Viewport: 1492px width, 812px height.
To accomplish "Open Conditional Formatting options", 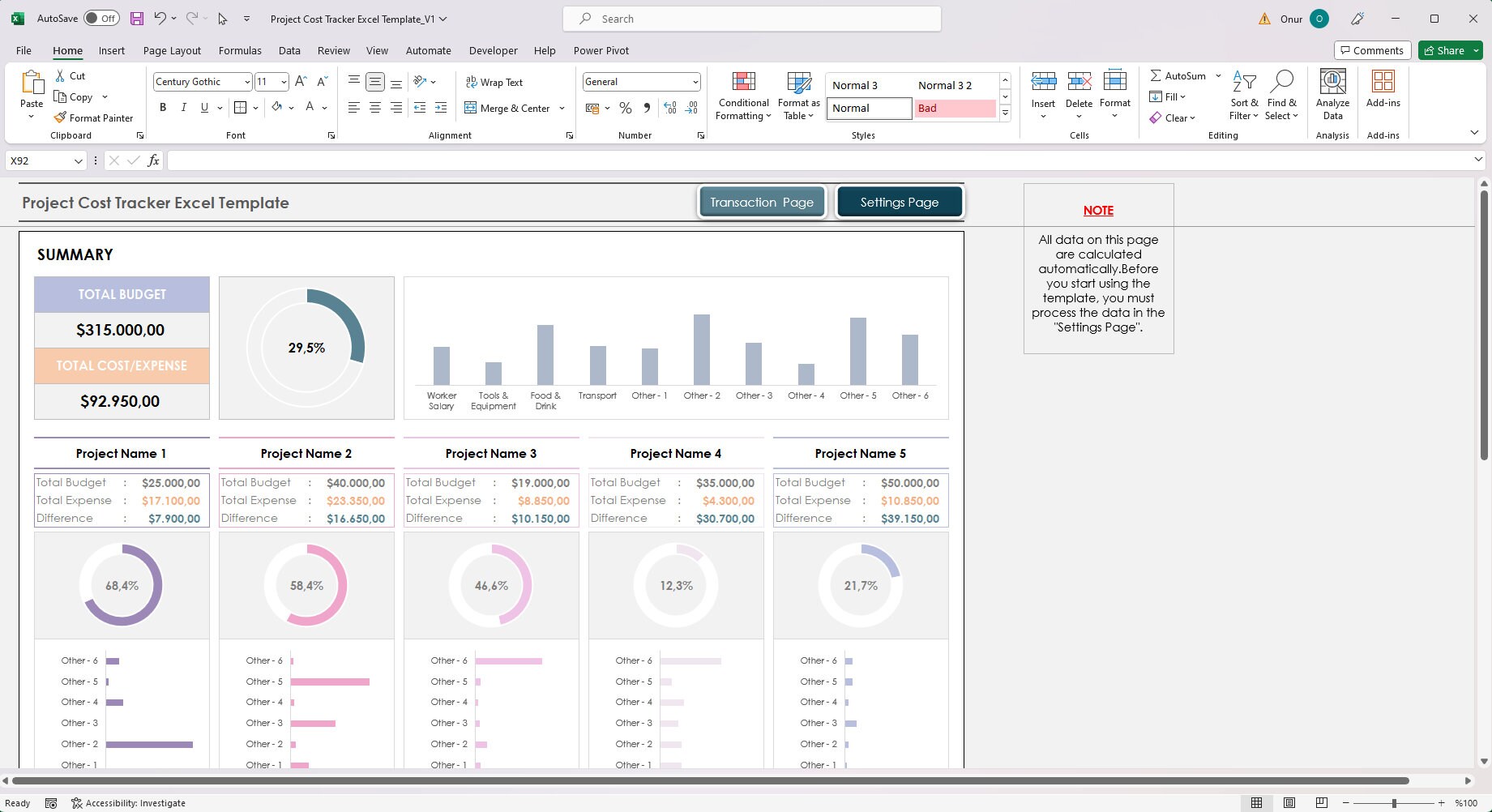I will [x=742, y=94].
